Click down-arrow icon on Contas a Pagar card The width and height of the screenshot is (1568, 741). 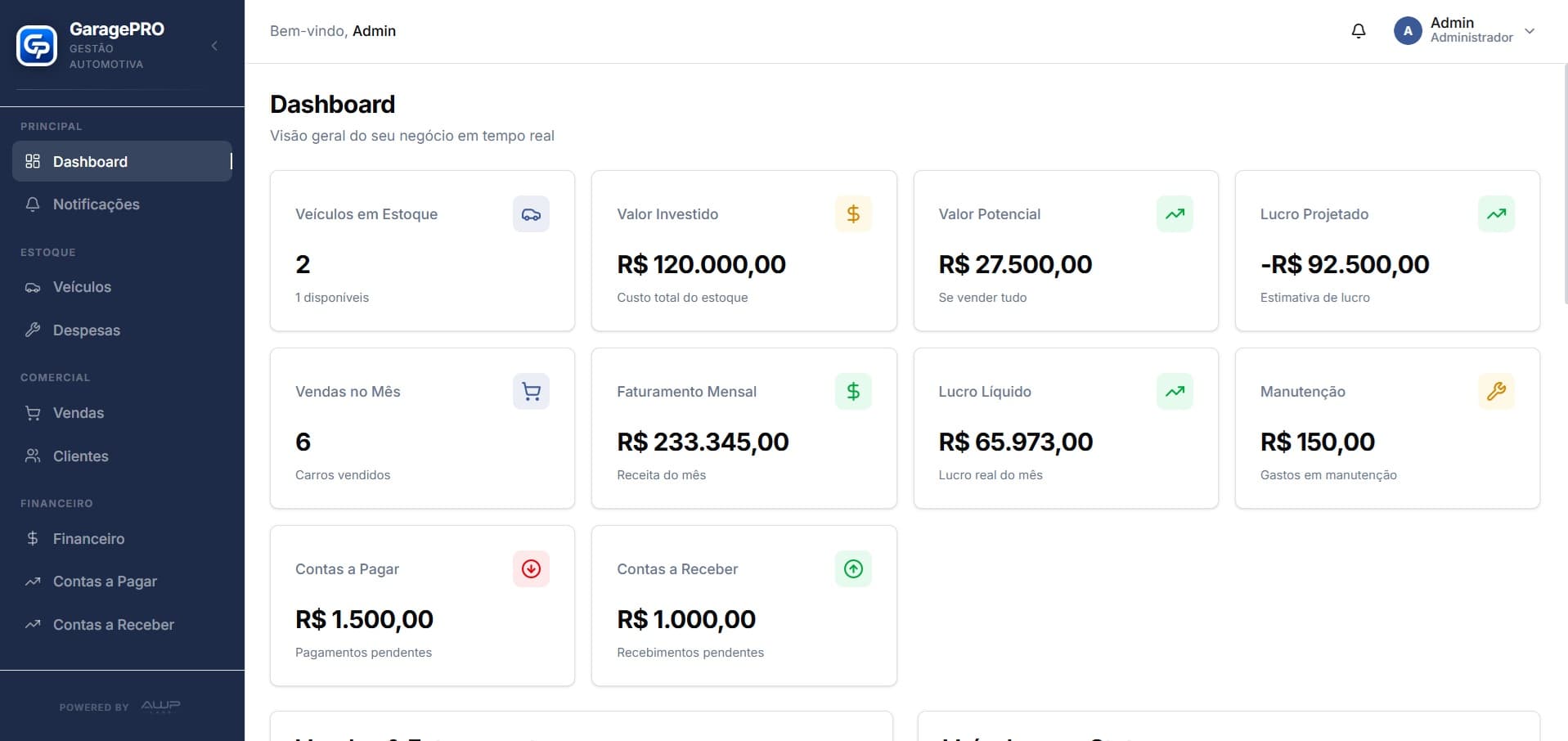pos(531,569)
